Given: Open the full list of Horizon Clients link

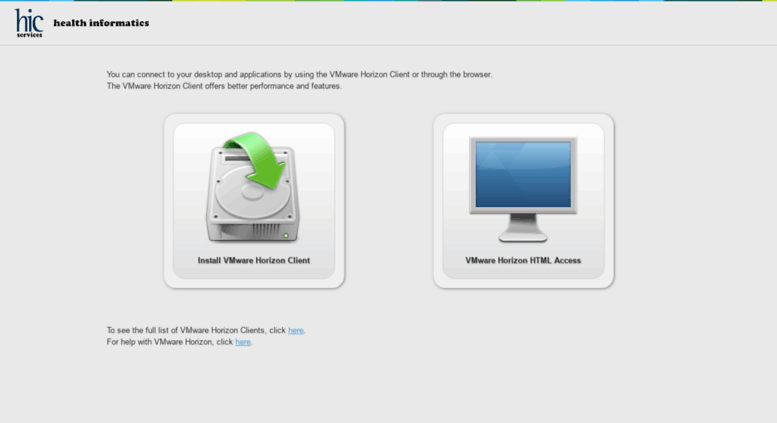Looking at the screenshot, I should tap(296, 330).
